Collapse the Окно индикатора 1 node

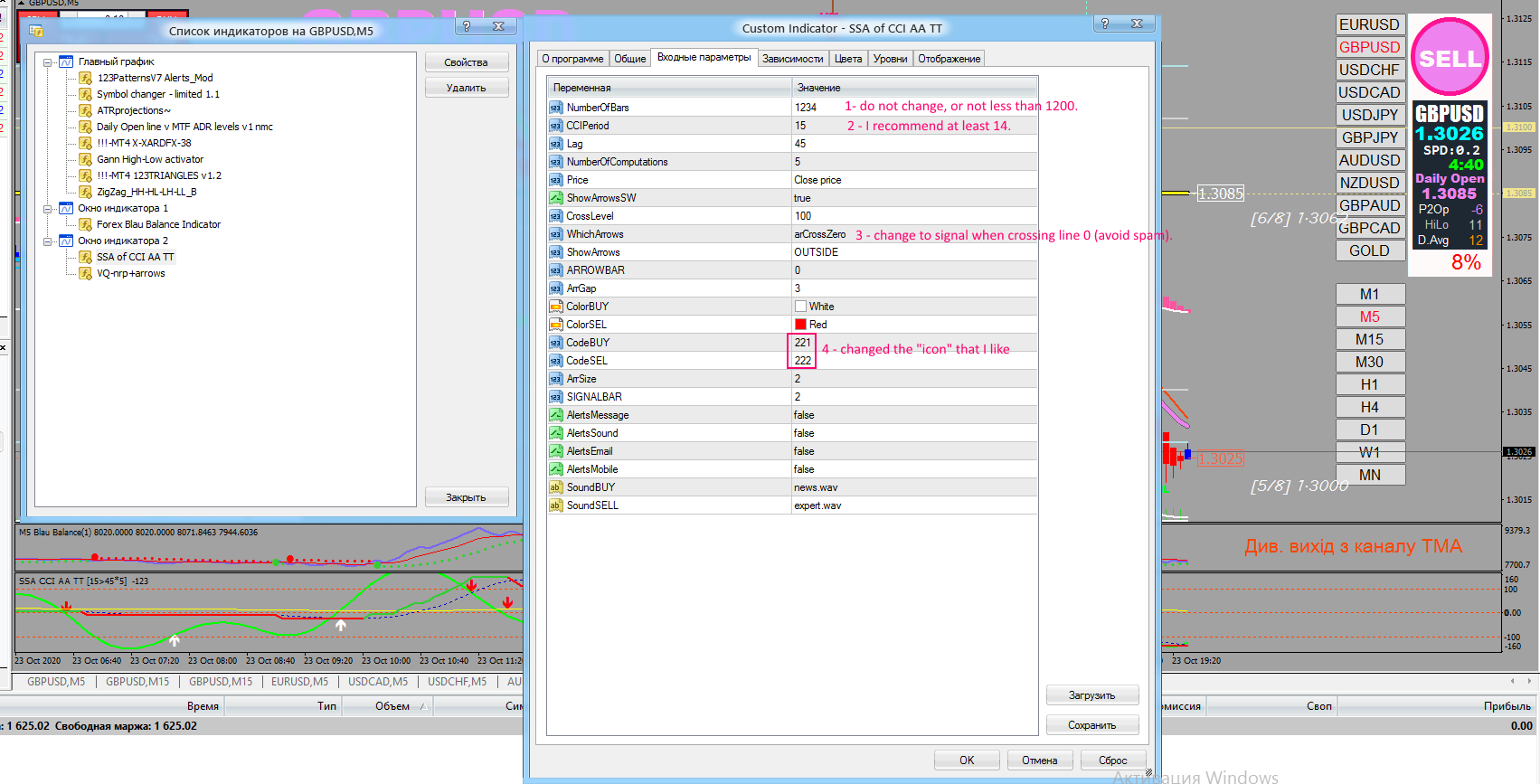coord(48,209)
